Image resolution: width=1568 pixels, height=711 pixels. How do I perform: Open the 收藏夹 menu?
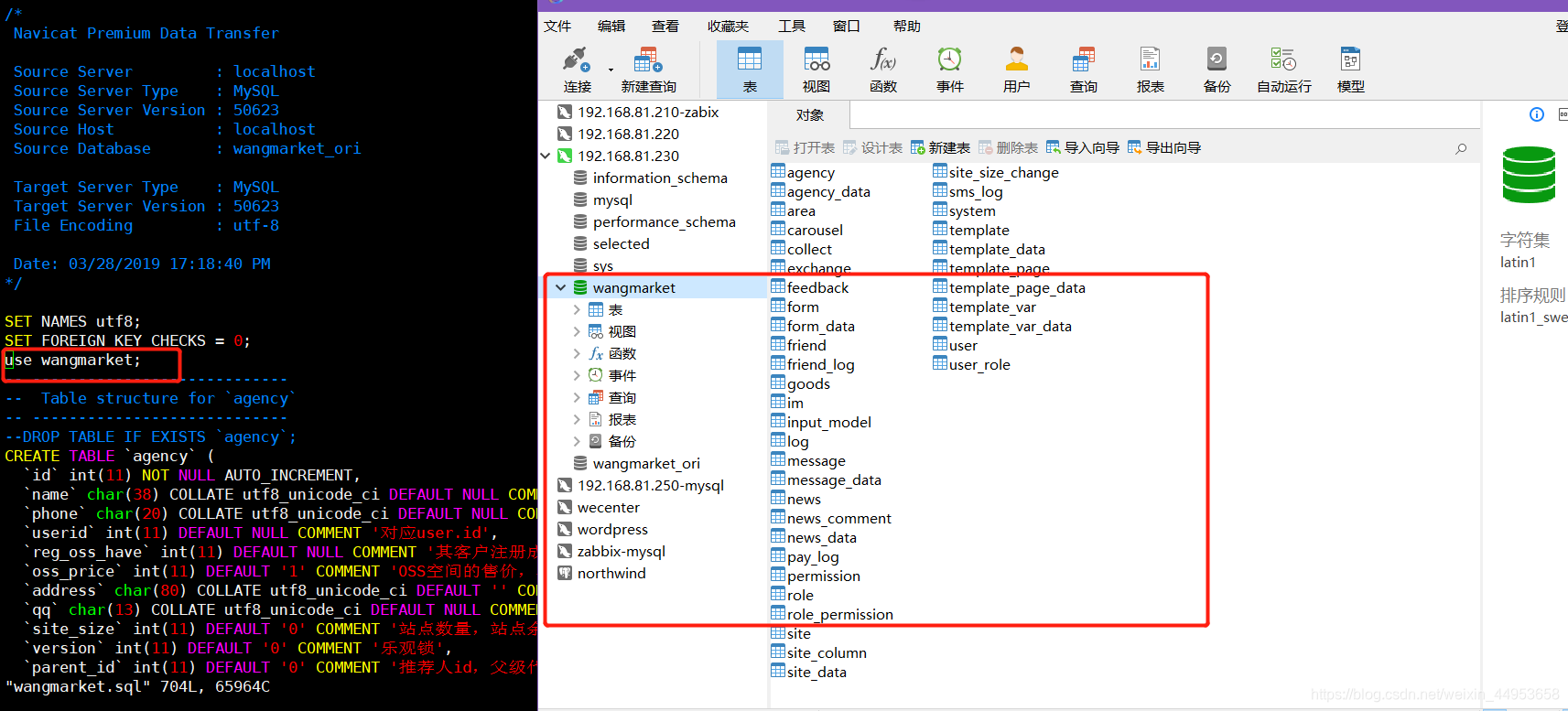tap(728, 27)
